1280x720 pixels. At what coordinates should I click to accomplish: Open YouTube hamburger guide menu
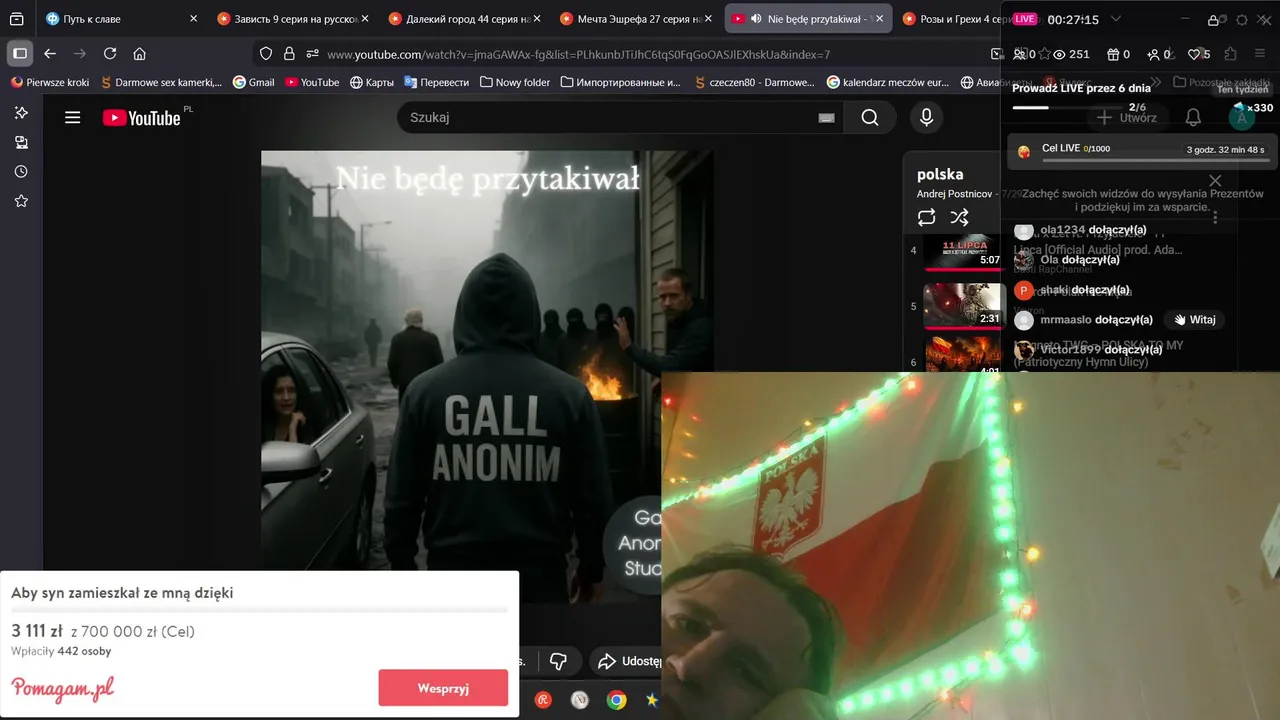click(x=72, y=118)
